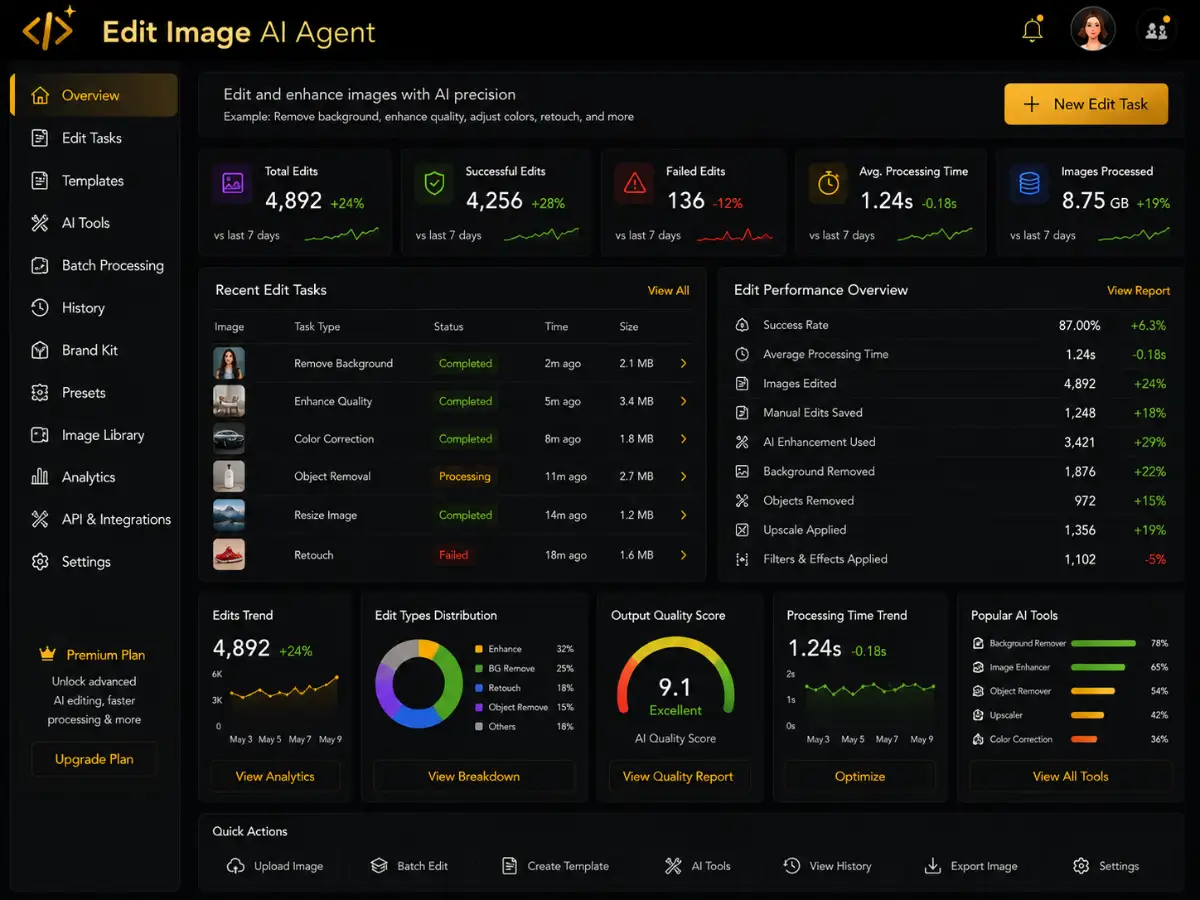Click the team members icon in header
1200x900 pixels.
tap(1156, 30)
